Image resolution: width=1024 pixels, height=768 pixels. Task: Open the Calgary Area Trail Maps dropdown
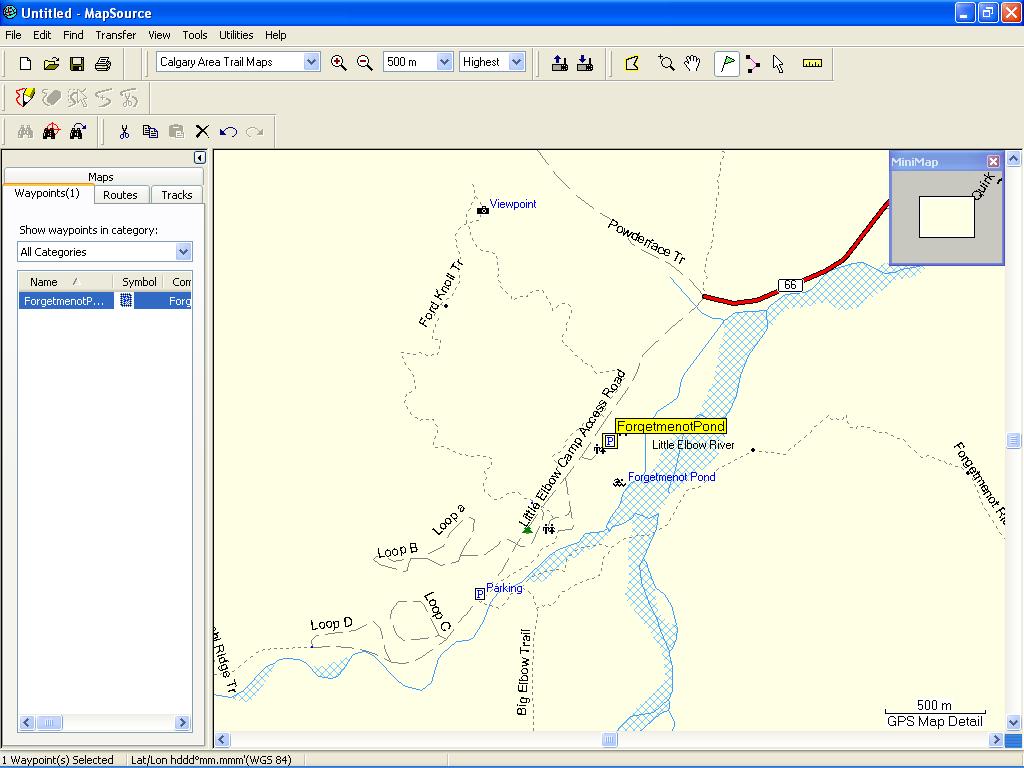pyautogui.click(x=311, y=62)
